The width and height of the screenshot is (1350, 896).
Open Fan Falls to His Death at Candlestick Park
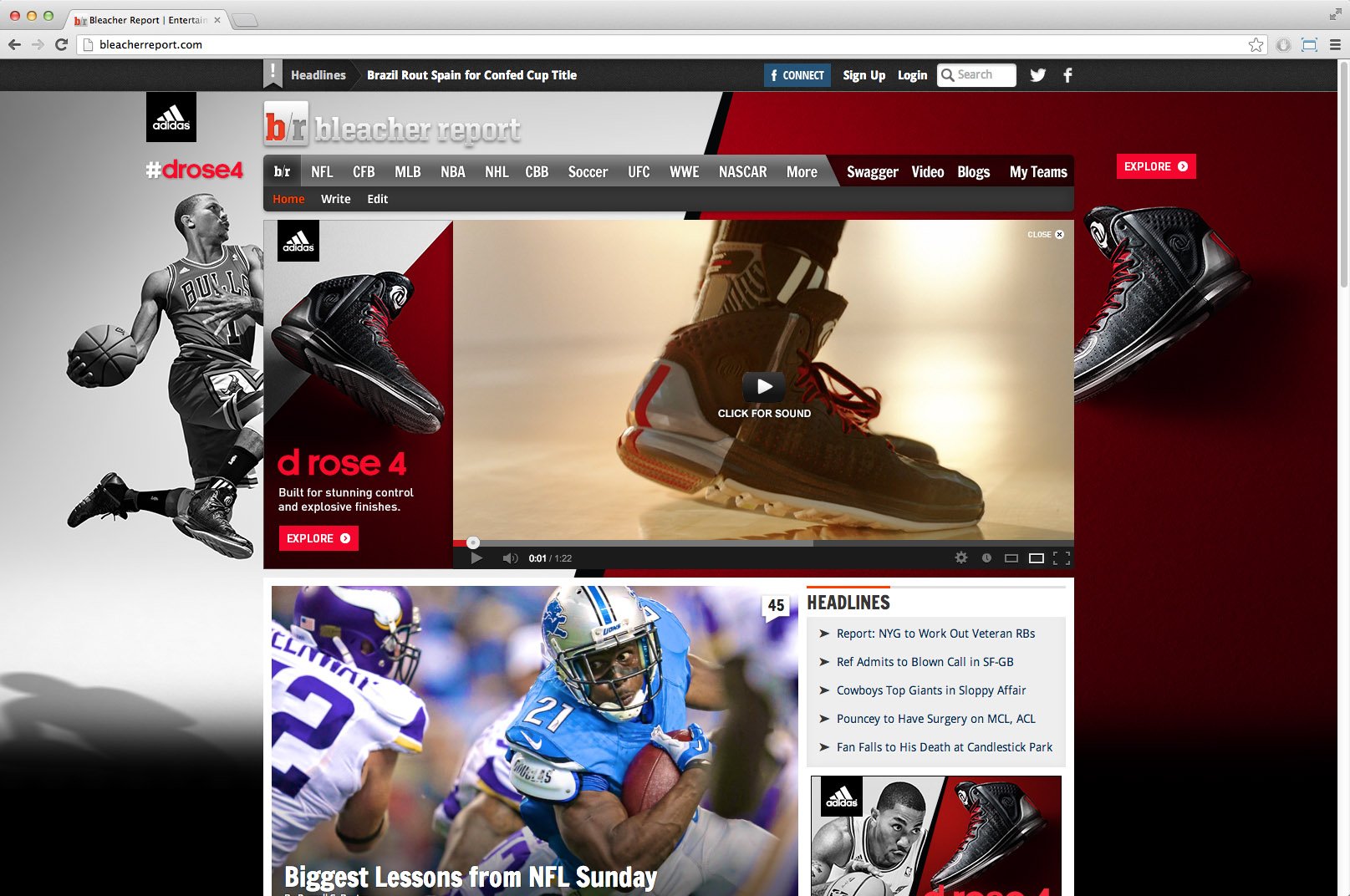click(x=945, y=747)
